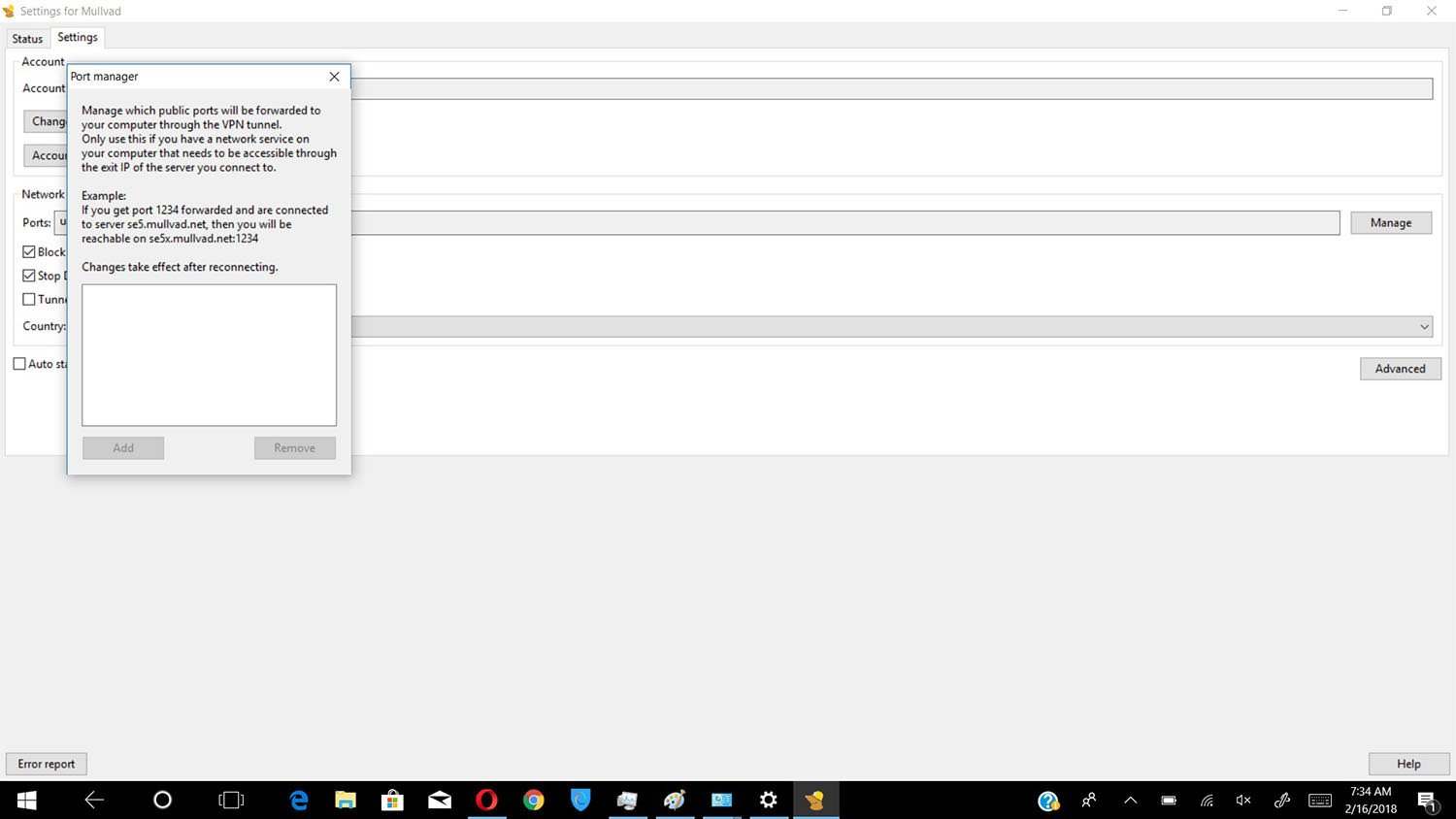
Task: Click the Remove button in Port manager
Action: tap(295, 447)
